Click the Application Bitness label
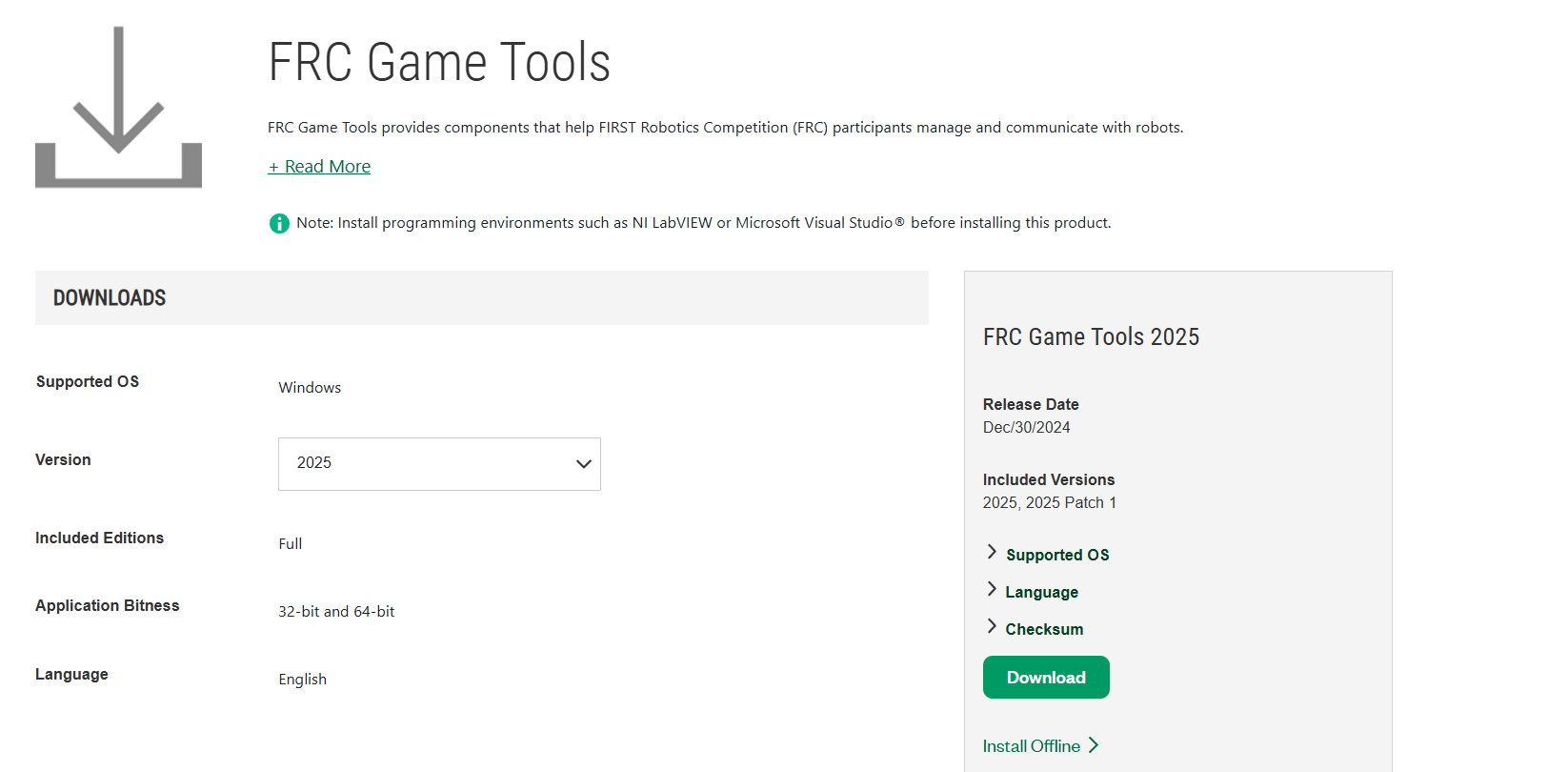Screen dimensions: 1568x772 [x=108, y=606]
